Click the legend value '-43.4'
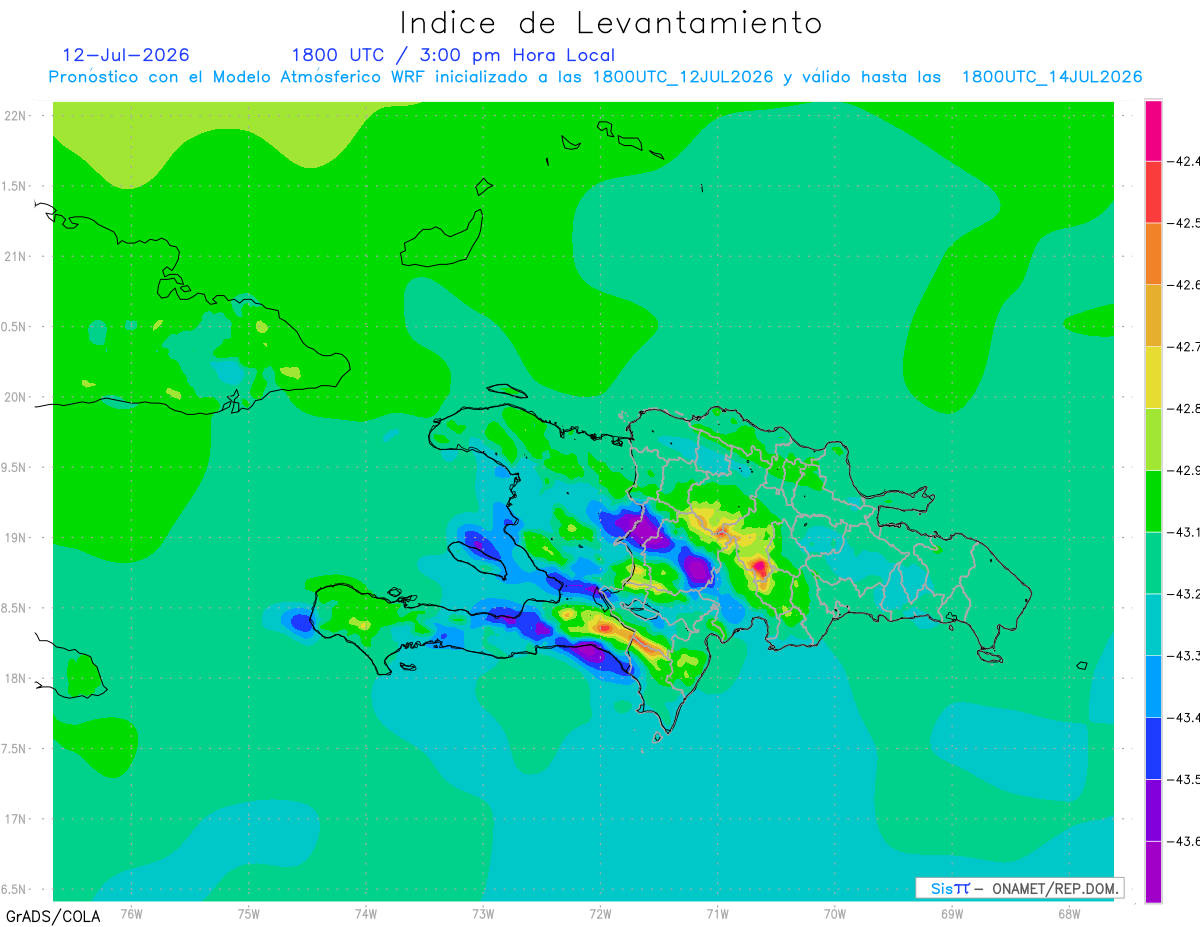This screenshot has height=927, width=1200. 1184,718
